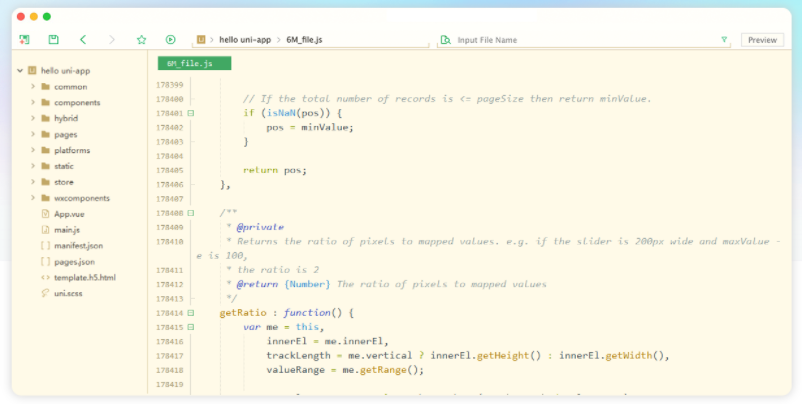Collapse the hello uni-app project tree
802x404 pixels.
click(x=20, y=71)
